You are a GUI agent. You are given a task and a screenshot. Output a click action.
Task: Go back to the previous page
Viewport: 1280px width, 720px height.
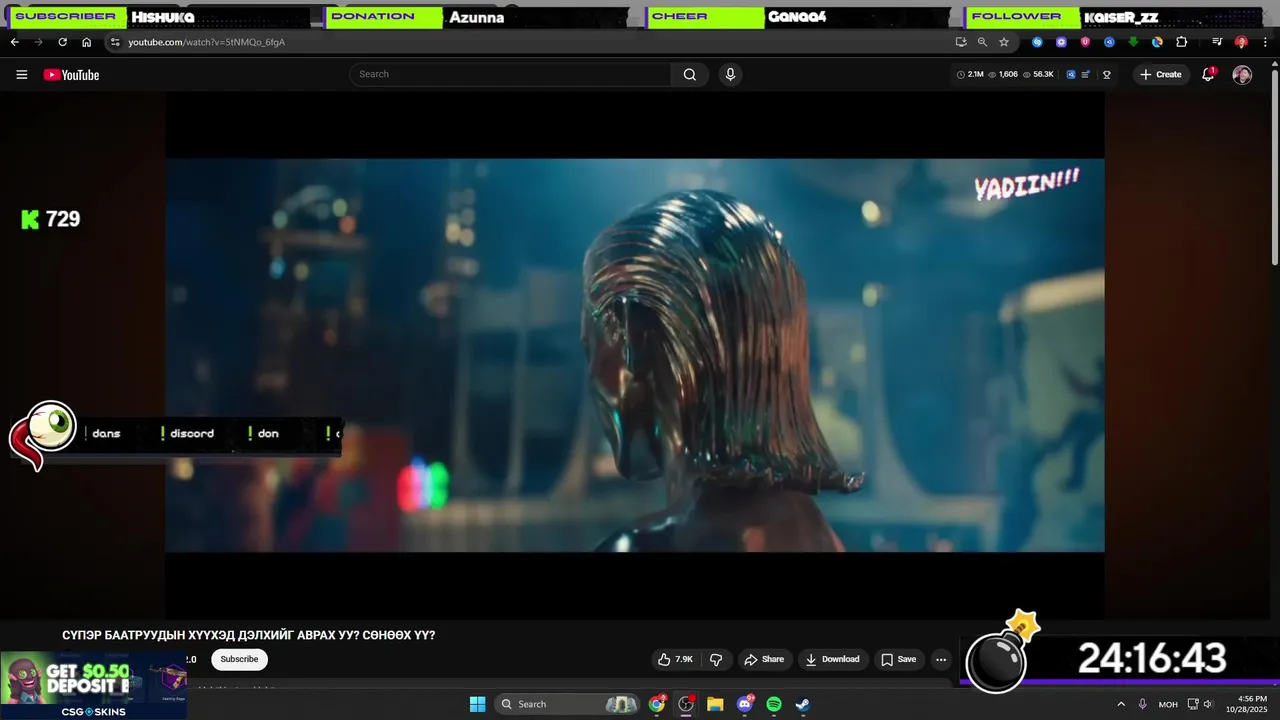point(14,42)
